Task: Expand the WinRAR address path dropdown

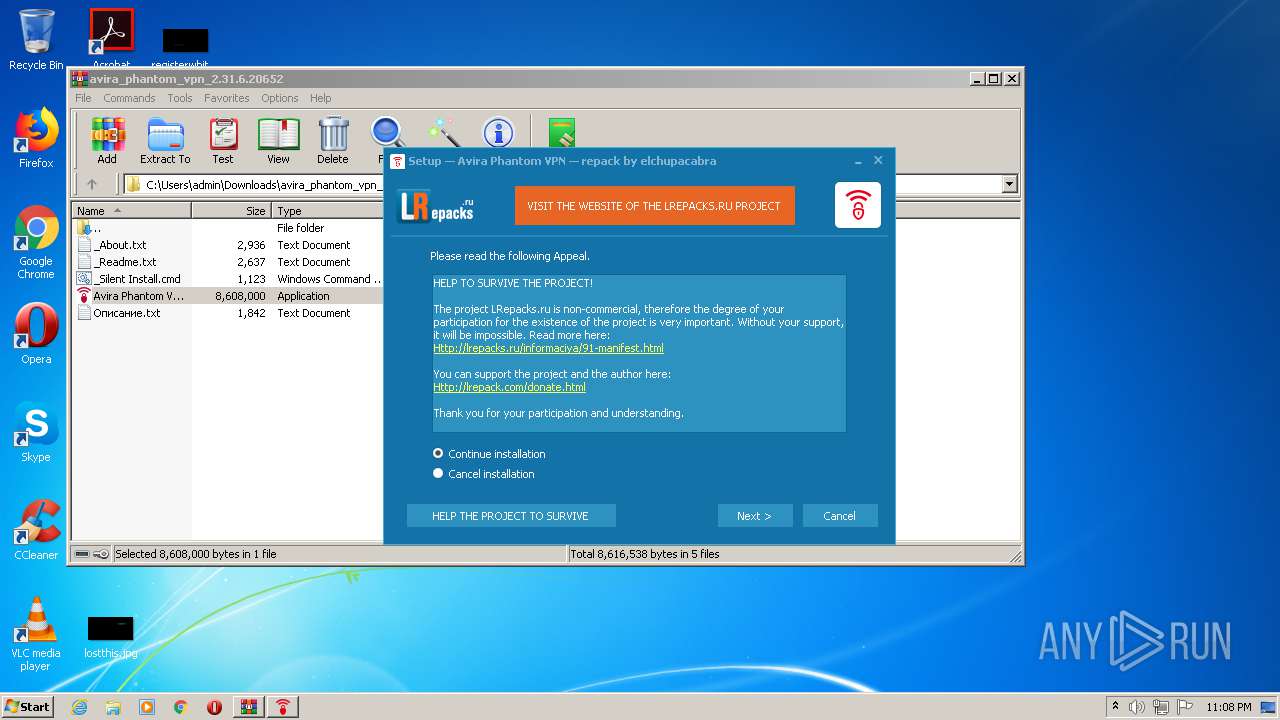Action: pos(1009,184)
